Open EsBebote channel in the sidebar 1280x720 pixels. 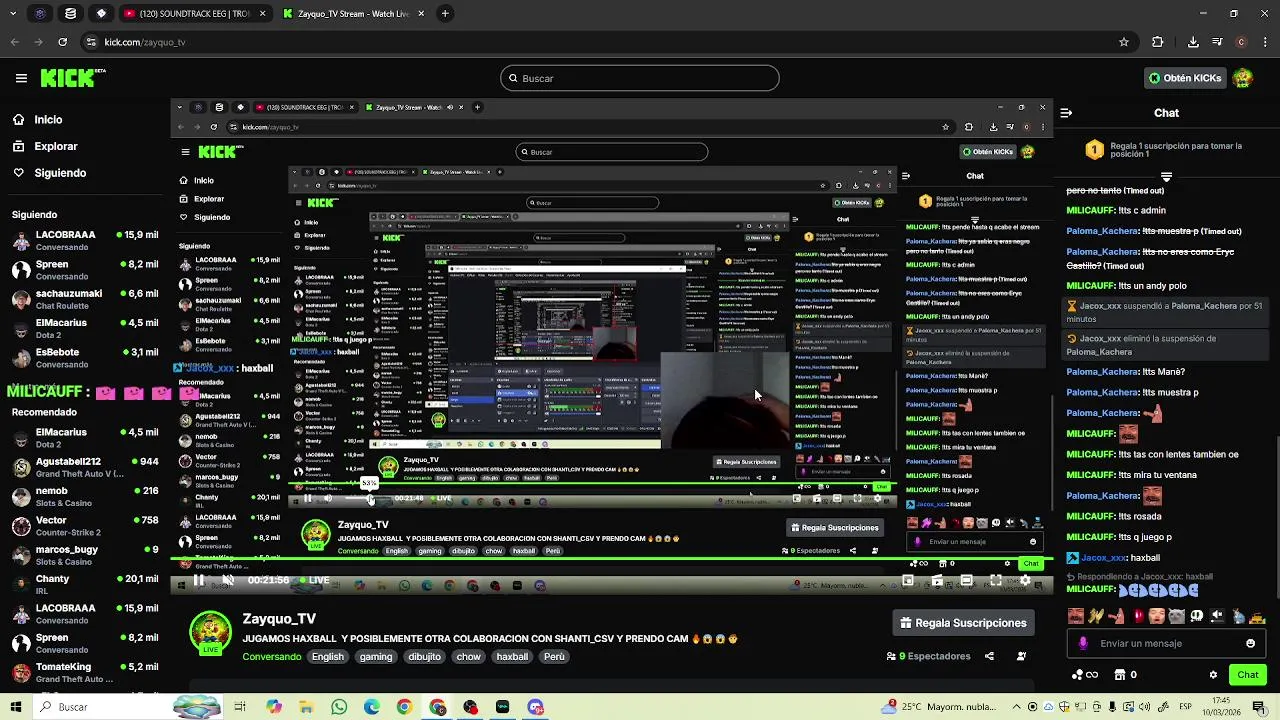coord(84,358)
